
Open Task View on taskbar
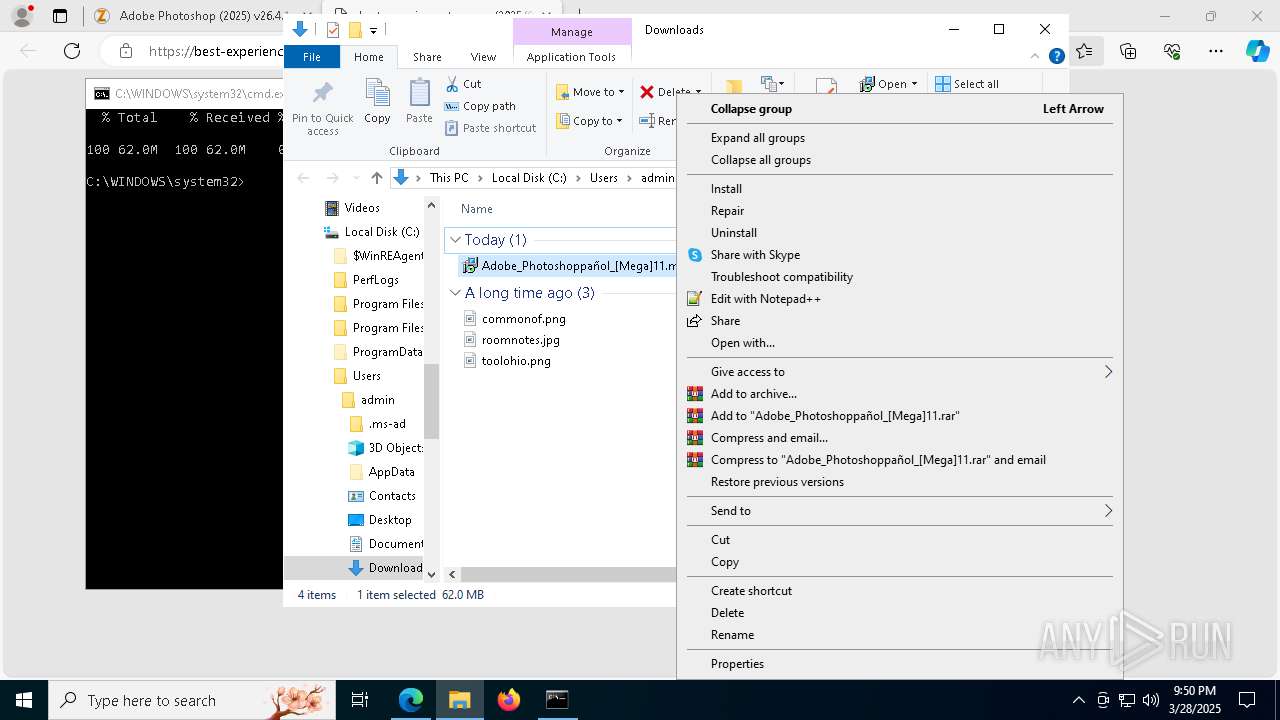[x=360, y=700]
